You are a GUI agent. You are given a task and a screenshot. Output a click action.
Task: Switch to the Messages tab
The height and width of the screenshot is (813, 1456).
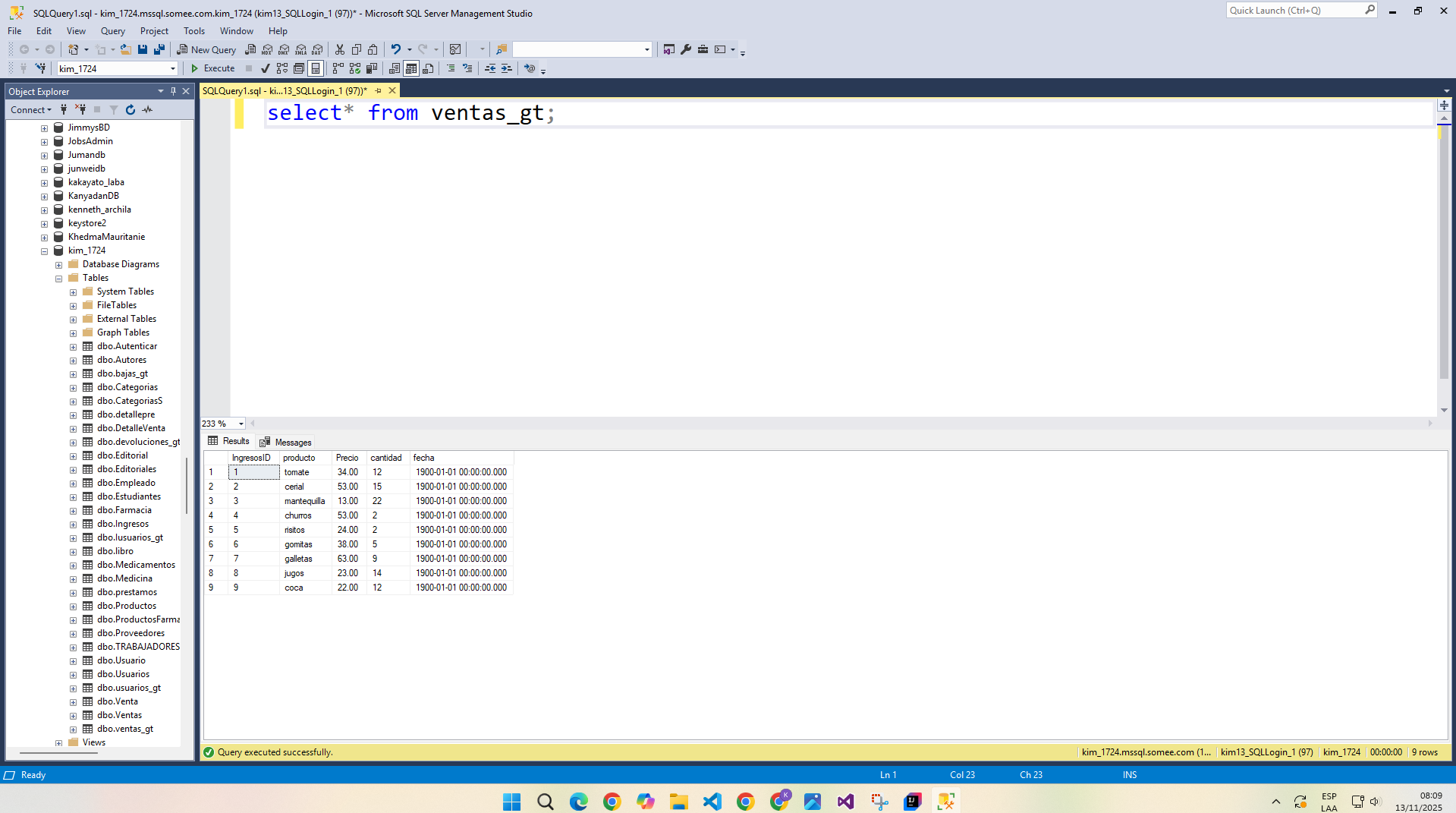point(285,442)
